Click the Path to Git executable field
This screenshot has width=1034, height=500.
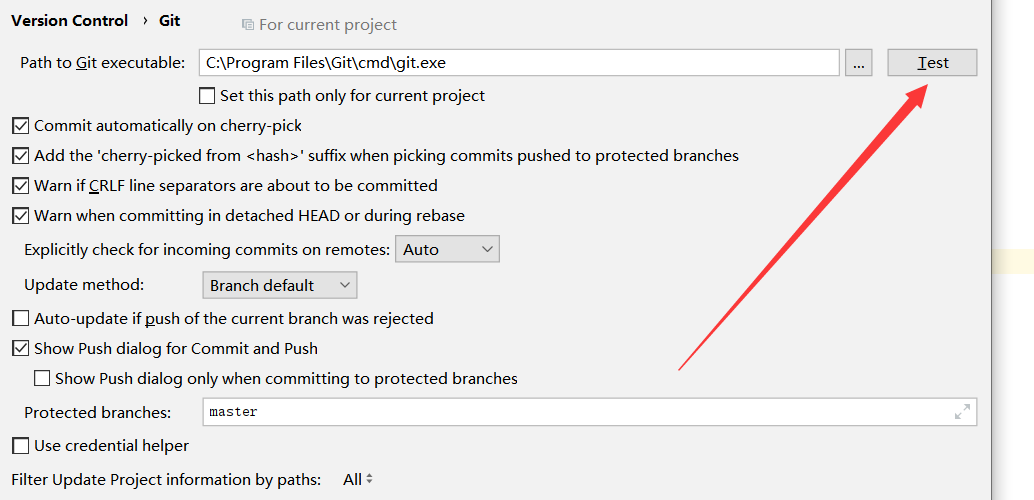click(518, 62)
